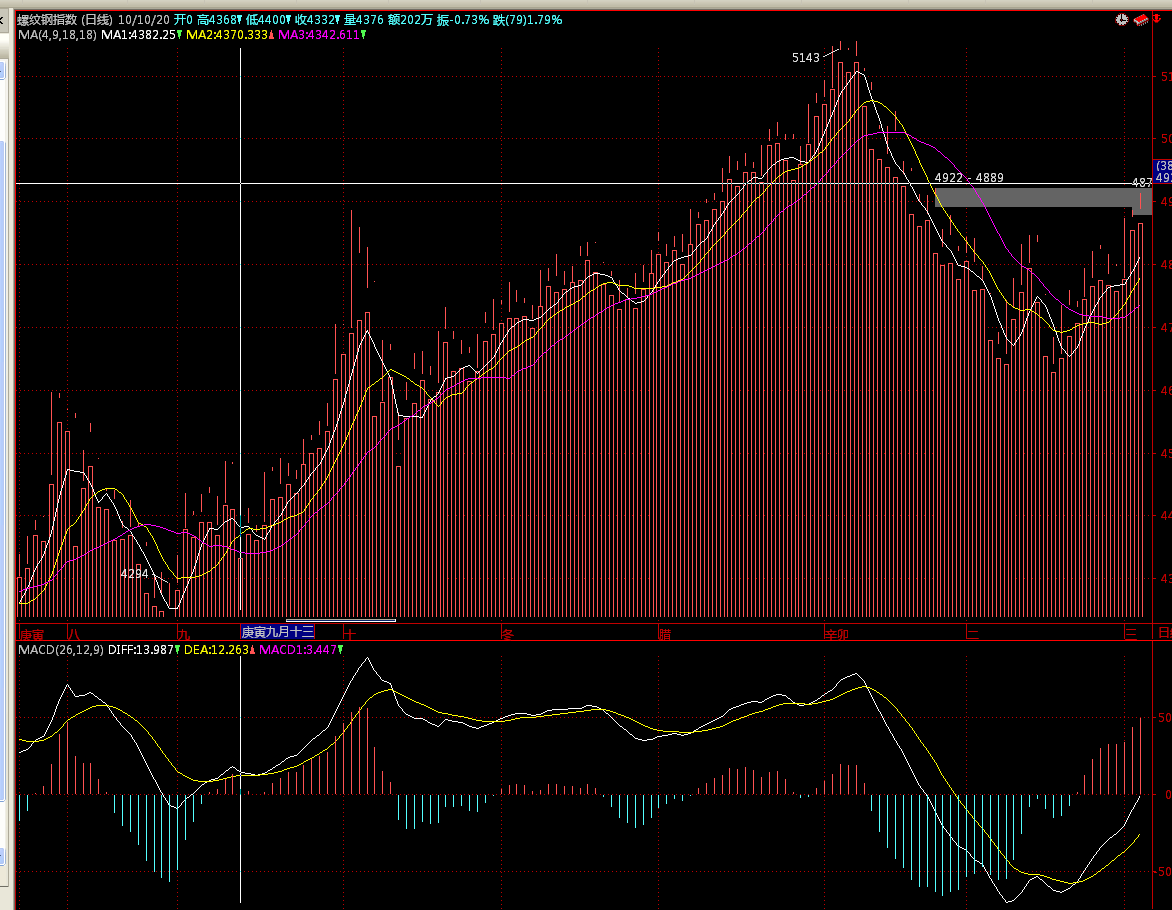Click the 冬 marker on the time axis

tap(507, 633)
